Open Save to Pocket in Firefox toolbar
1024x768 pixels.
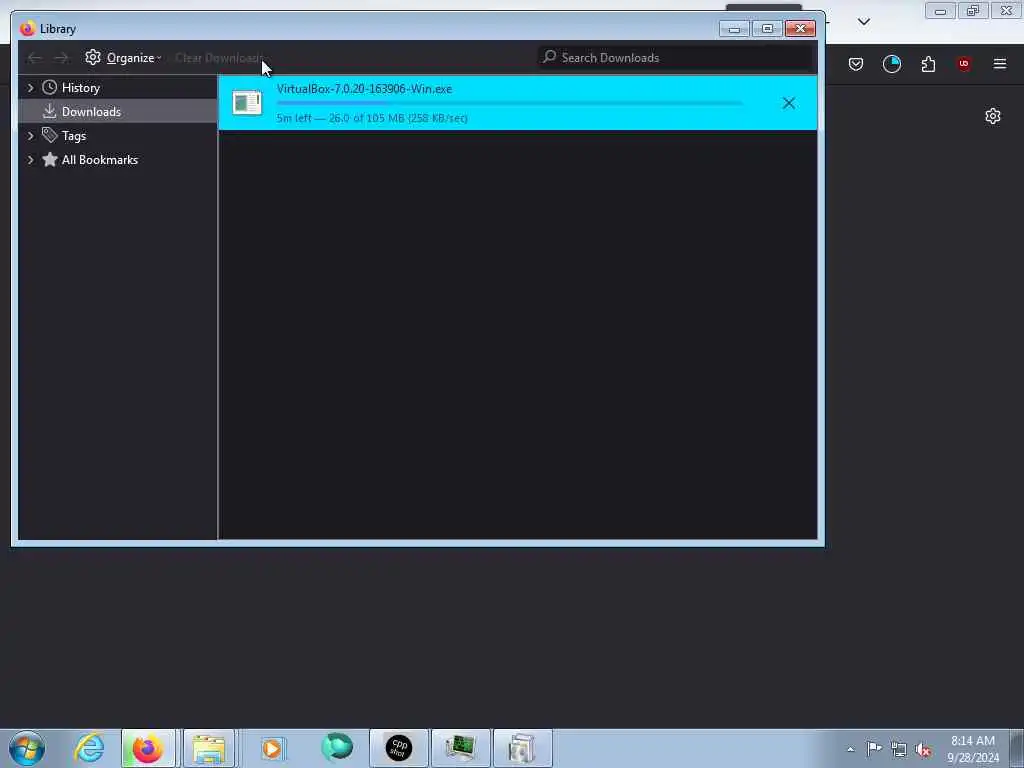point(856,64)
